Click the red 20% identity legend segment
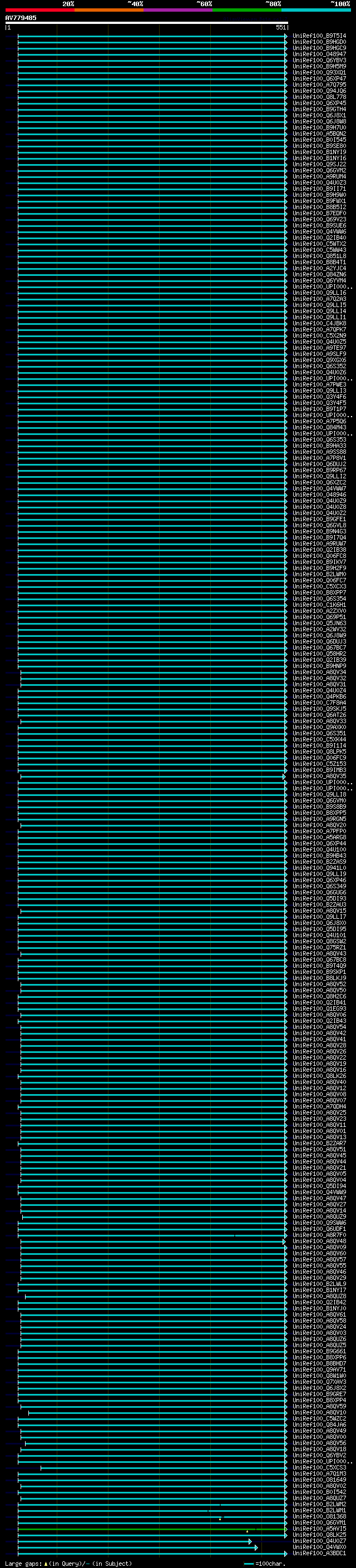The height and width of the screenshot is (1568, 356). (39, 10)
